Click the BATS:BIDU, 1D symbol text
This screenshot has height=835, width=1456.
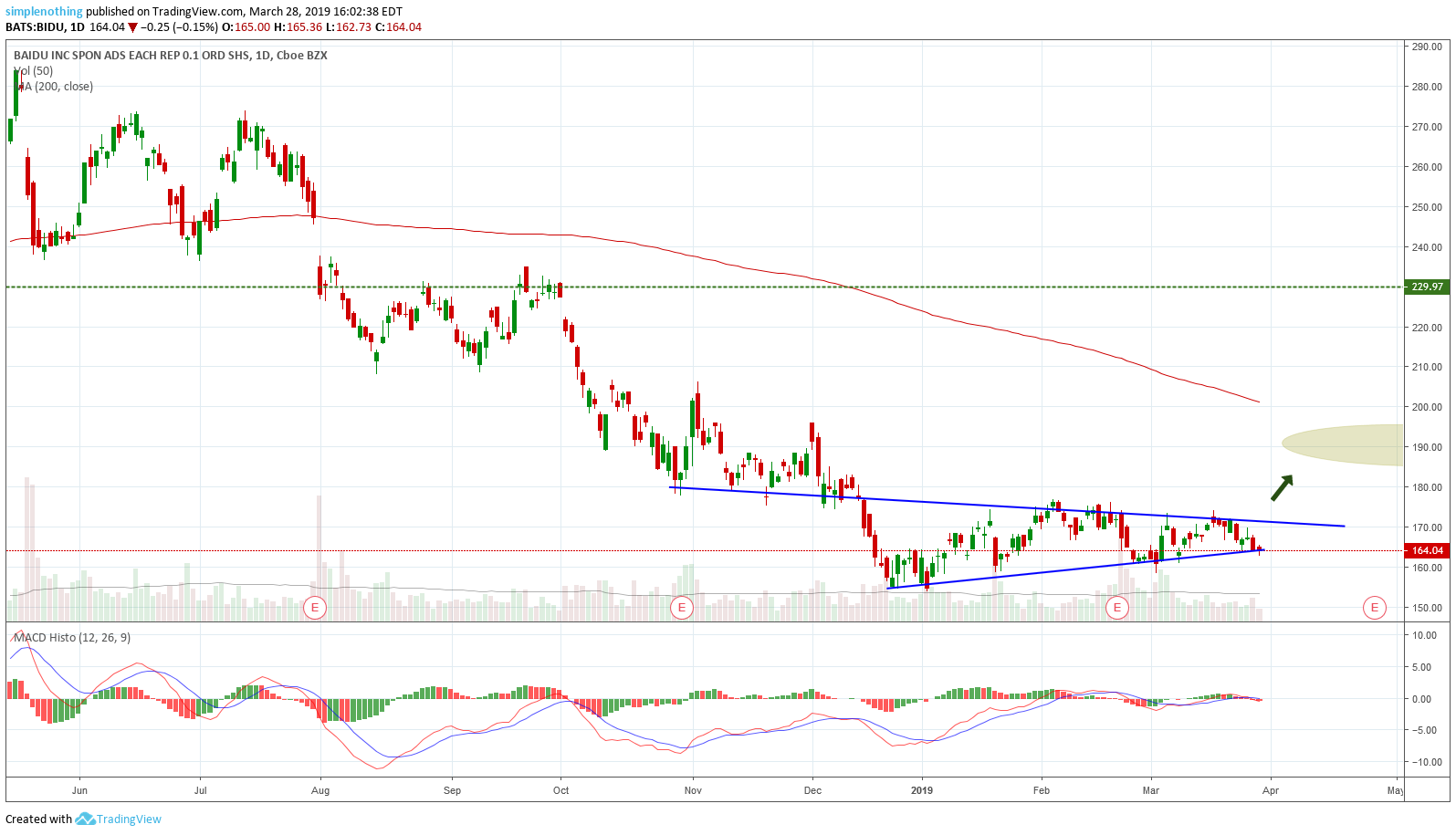(x=46, y=27)
